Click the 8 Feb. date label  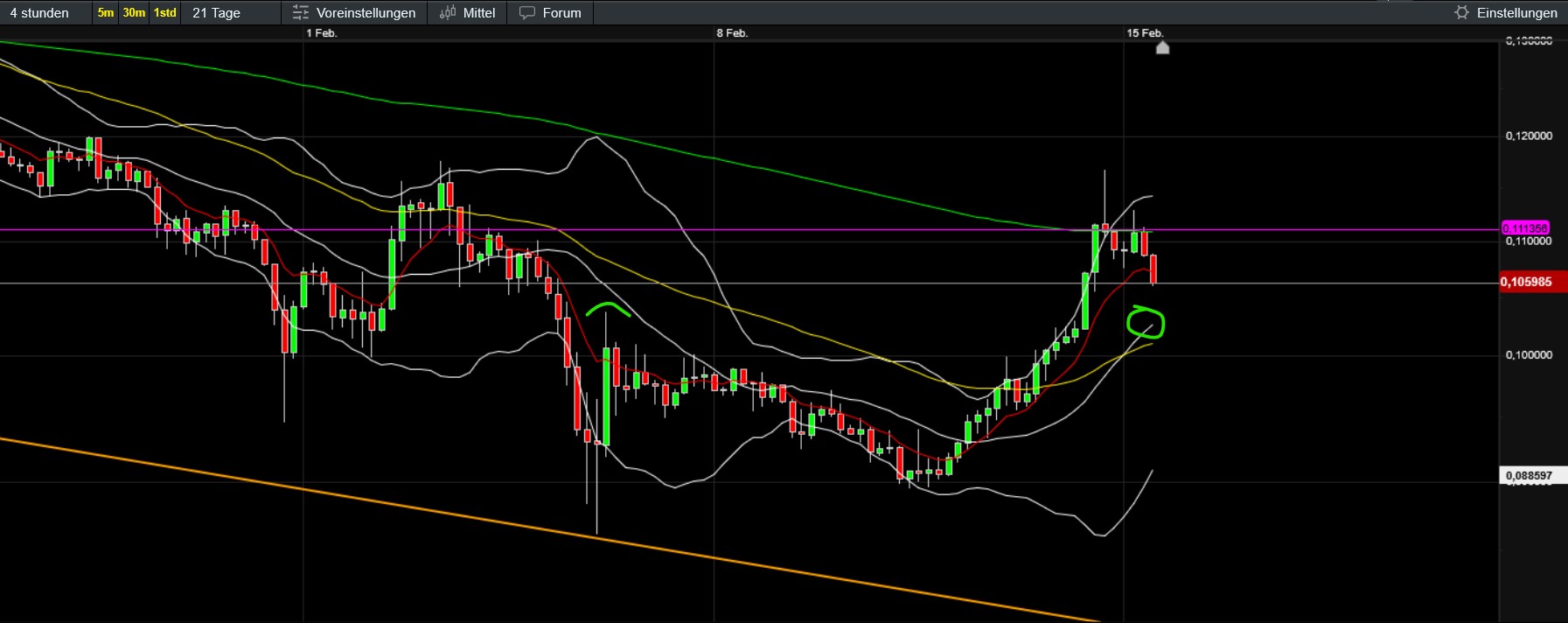(x=732, y=33)
